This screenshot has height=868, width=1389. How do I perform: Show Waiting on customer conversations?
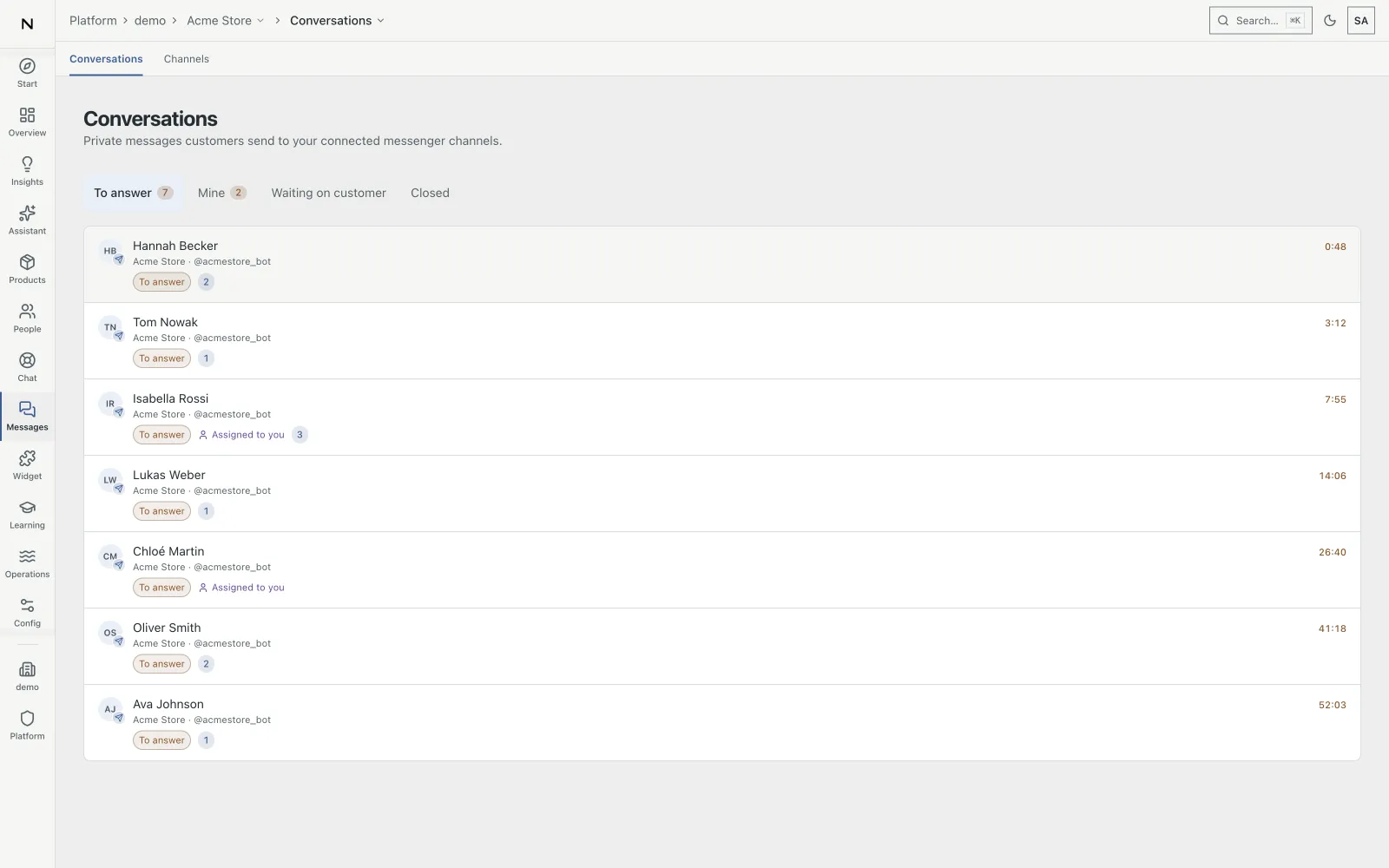pos(328,193)
